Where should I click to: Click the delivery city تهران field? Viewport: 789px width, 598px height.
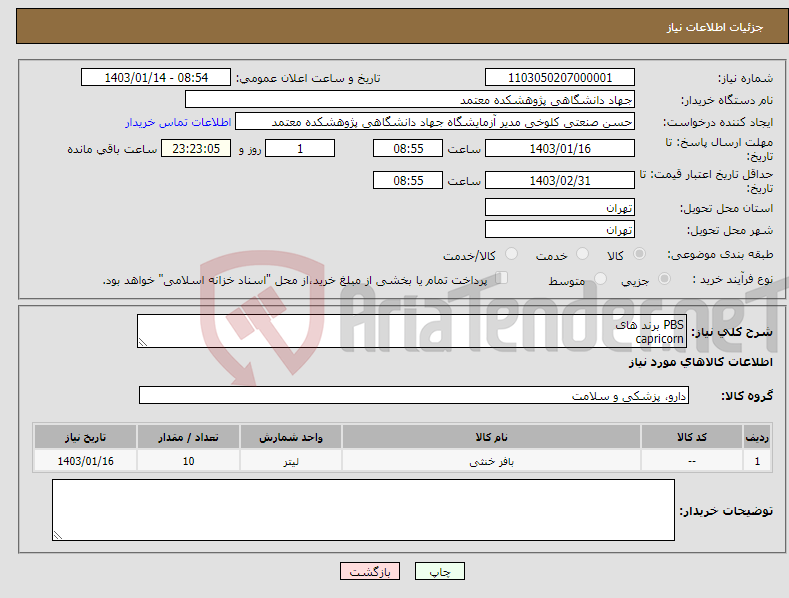click(560, 230)
